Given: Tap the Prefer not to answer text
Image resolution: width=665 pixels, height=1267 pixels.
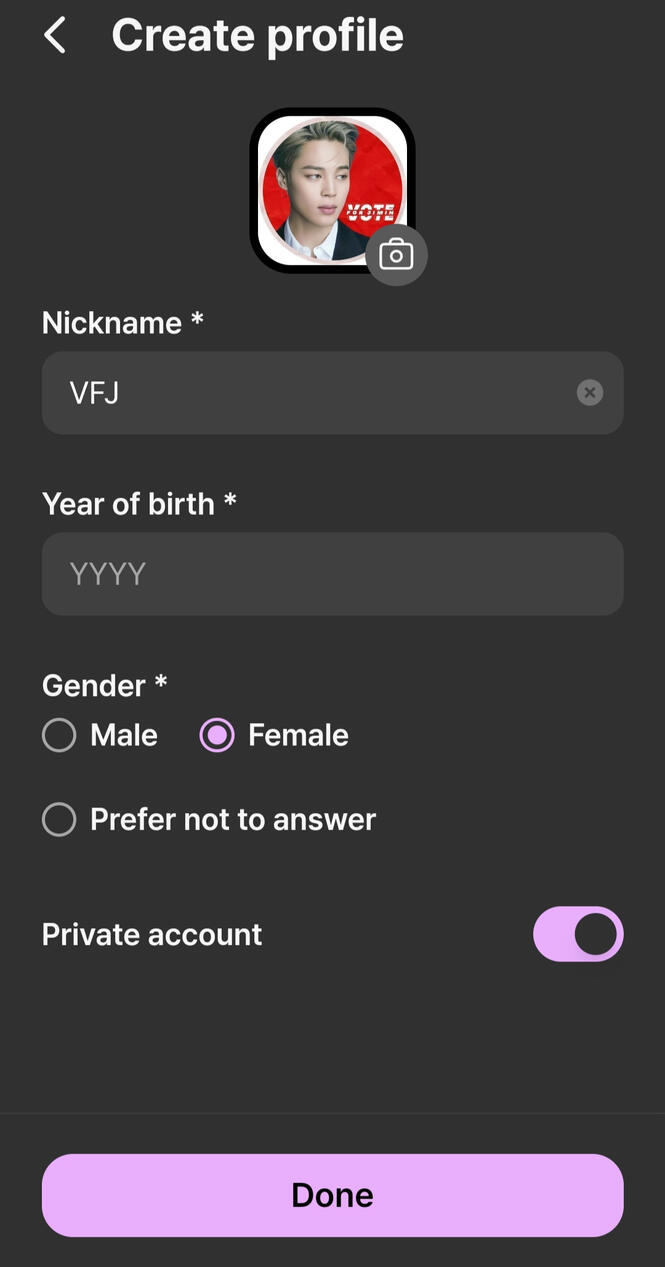Looking at the screenshot, I should coord(233,820).
